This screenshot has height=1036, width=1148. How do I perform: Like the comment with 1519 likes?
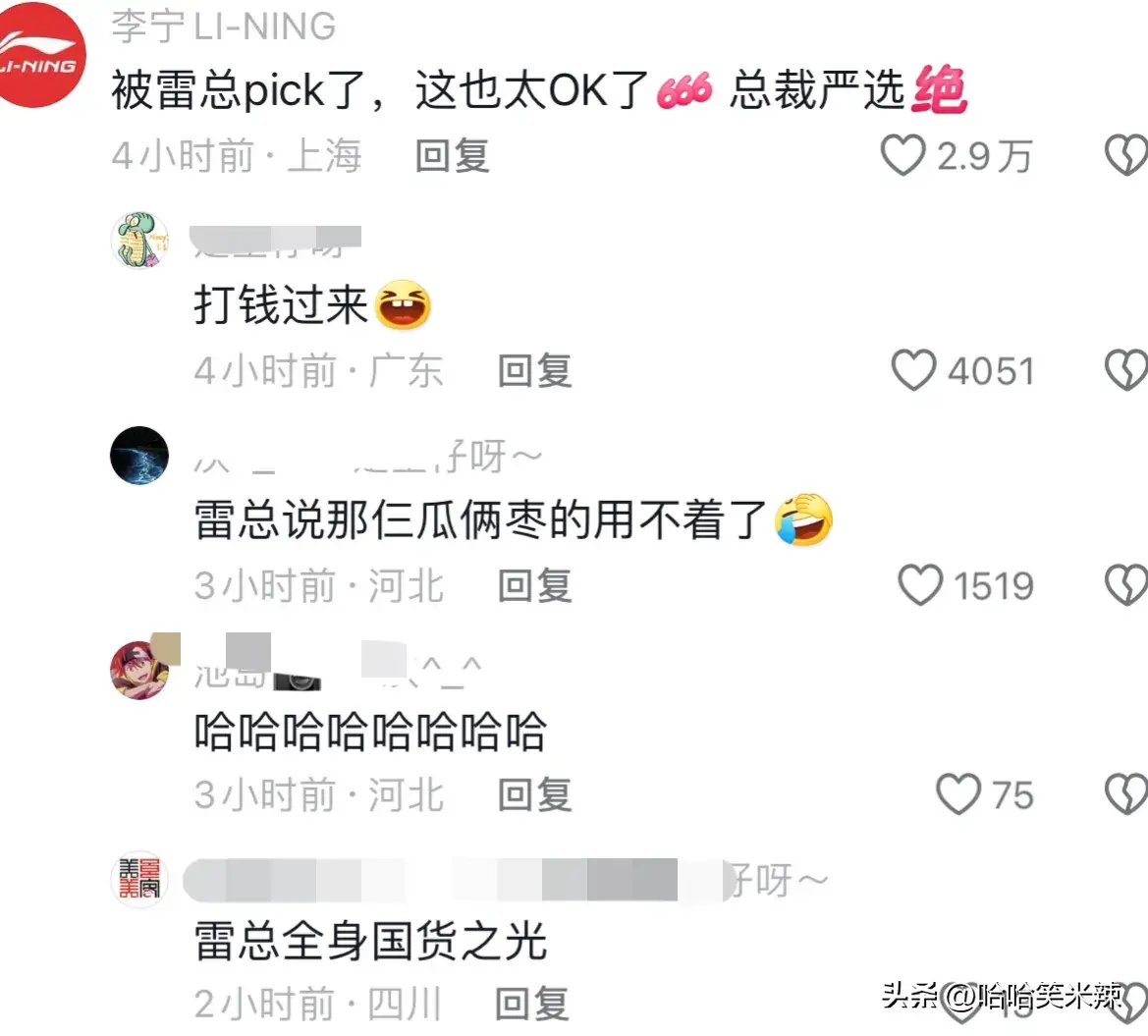pyautogui.click(x=920, y=585)
